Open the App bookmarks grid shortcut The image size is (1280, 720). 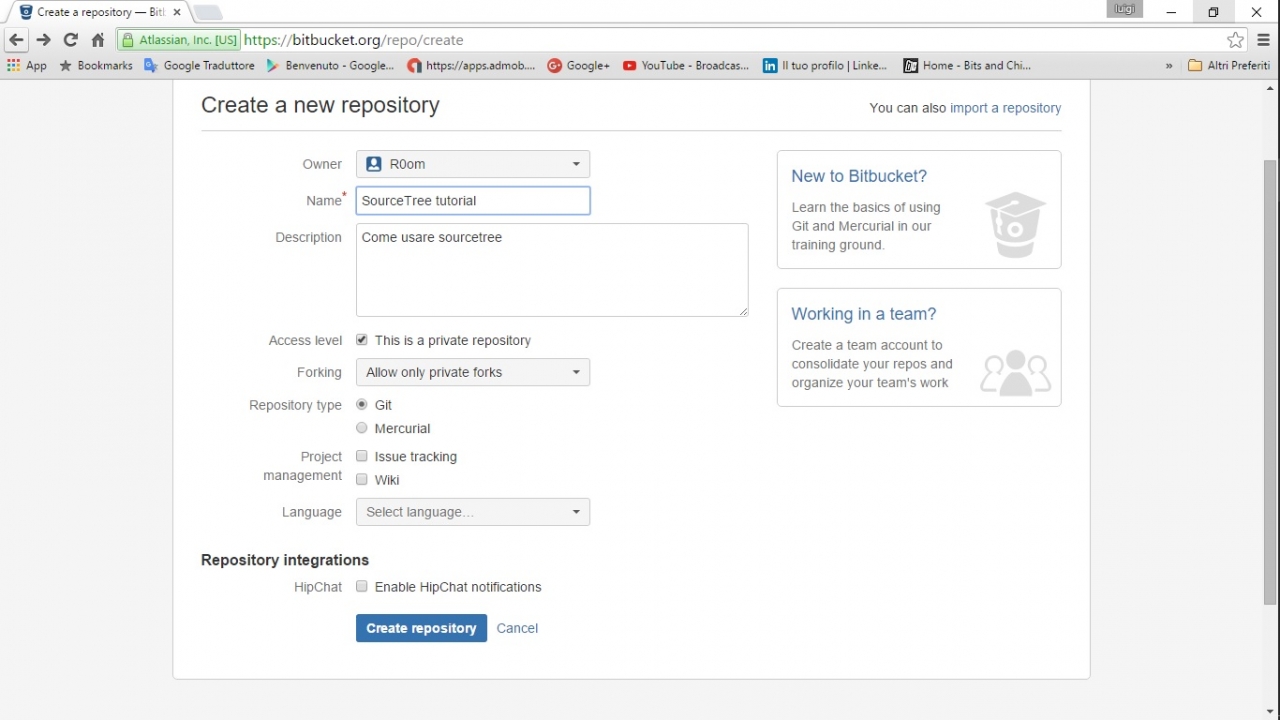[27, 65]
